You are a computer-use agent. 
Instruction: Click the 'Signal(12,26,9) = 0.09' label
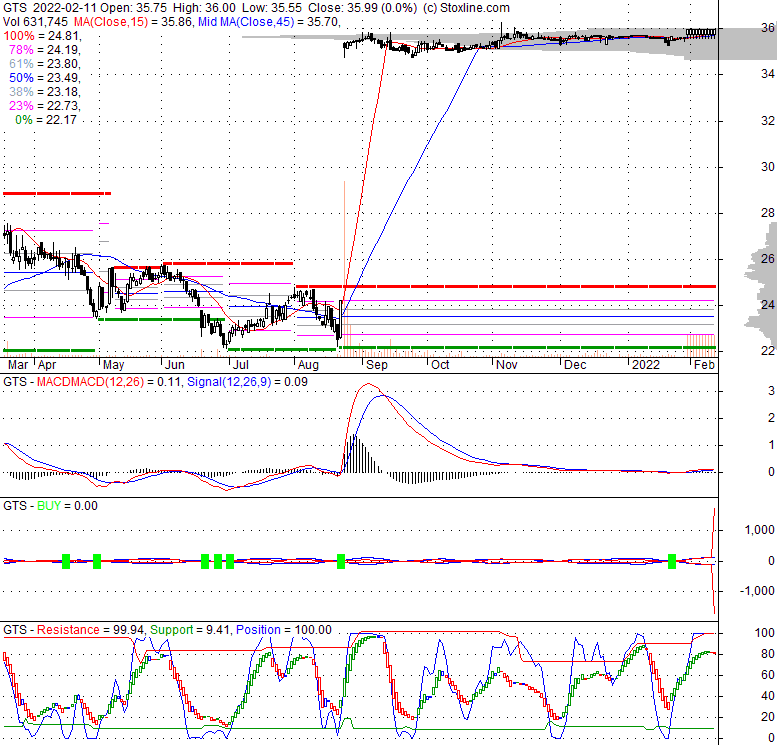(x=247, y=382)
